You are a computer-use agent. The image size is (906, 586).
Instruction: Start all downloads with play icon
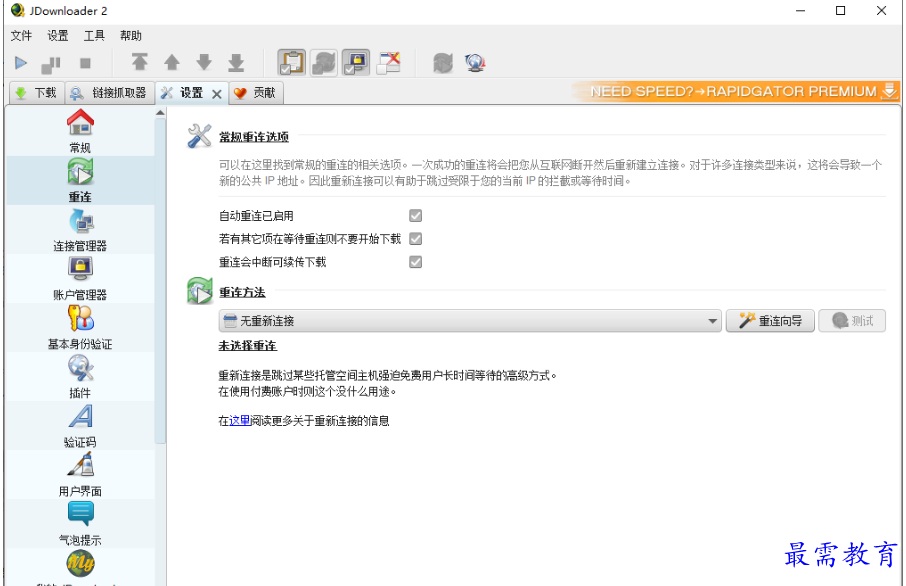coord(21,62)
